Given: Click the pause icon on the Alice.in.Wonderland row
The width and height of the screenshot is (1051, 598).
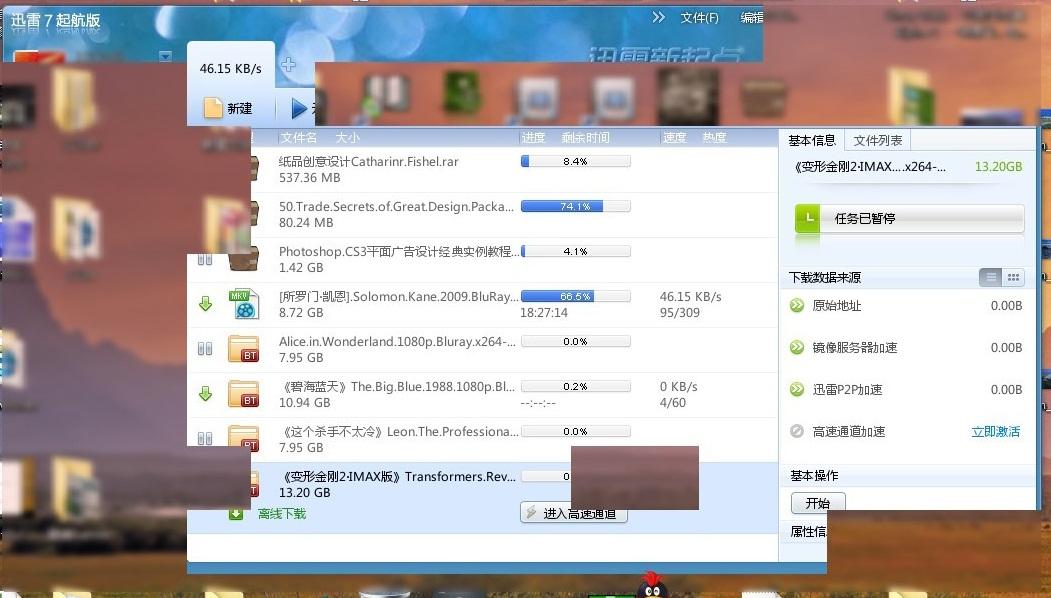Looking at the screenshot, I should [x=205, y=349].
